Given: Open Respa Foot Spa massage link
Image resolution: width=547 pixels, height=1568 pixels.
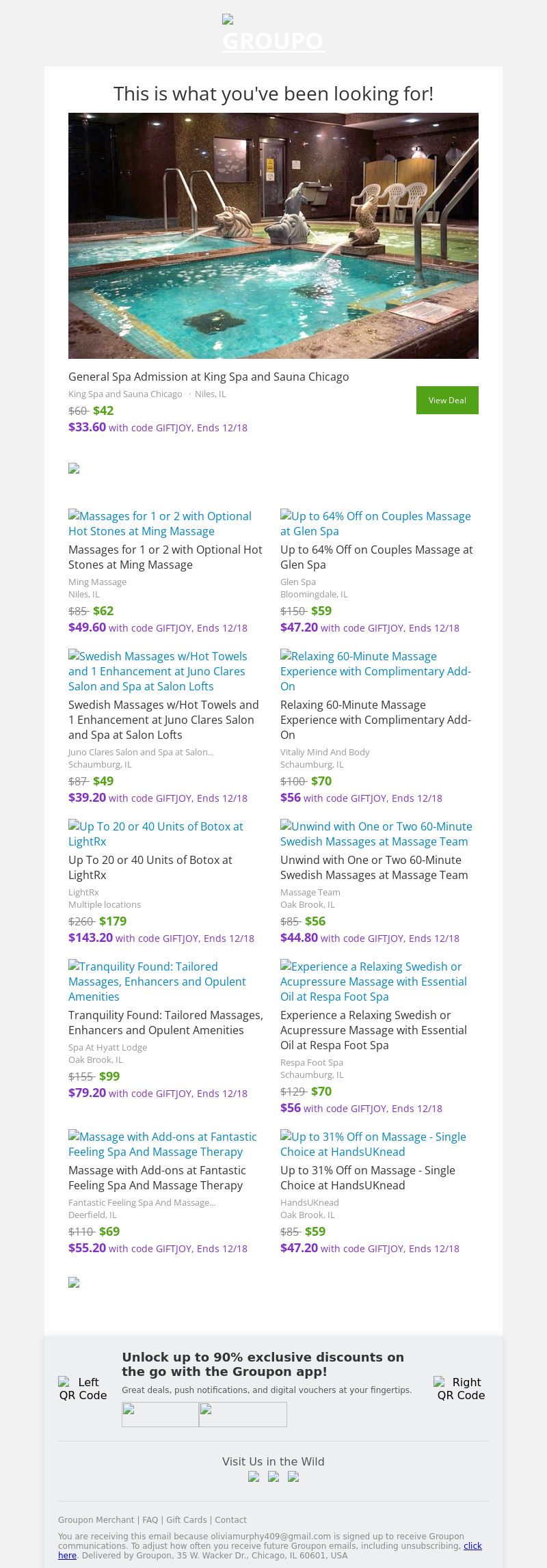Looking at the screenshot, I should [x=373, y=982].
